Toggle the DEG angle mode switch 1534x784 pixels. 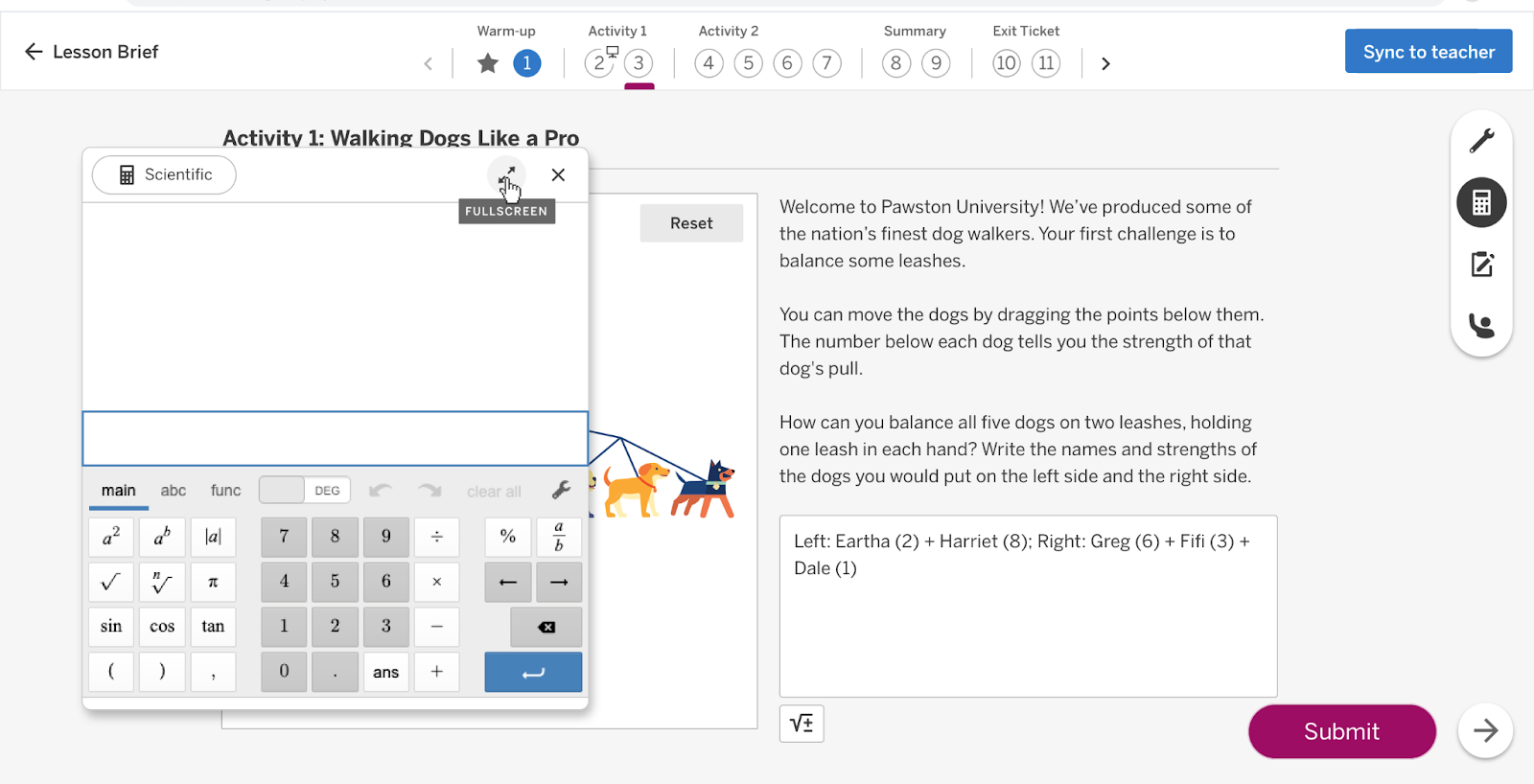point(305,490)
